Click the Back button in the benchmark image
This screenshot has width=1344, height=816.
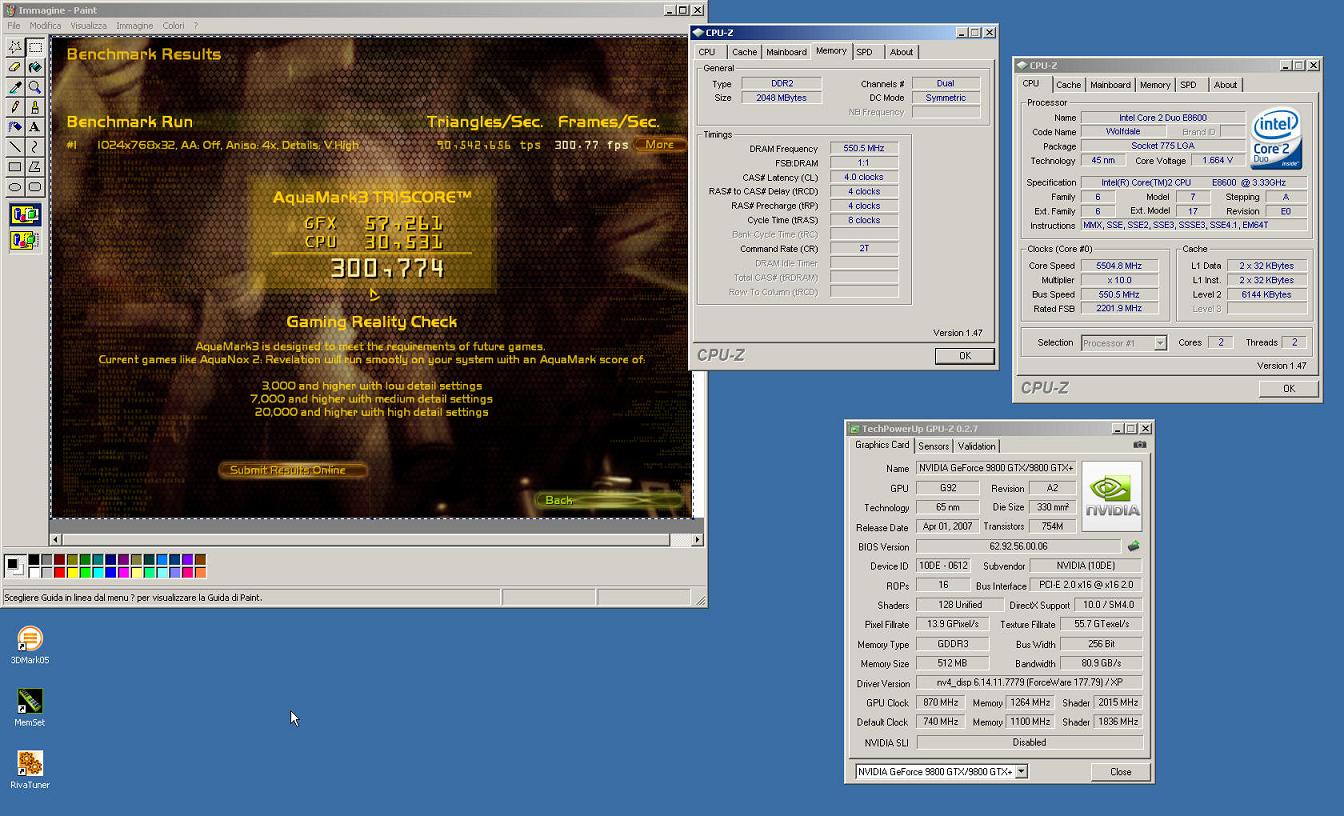(x=609, y=500)
